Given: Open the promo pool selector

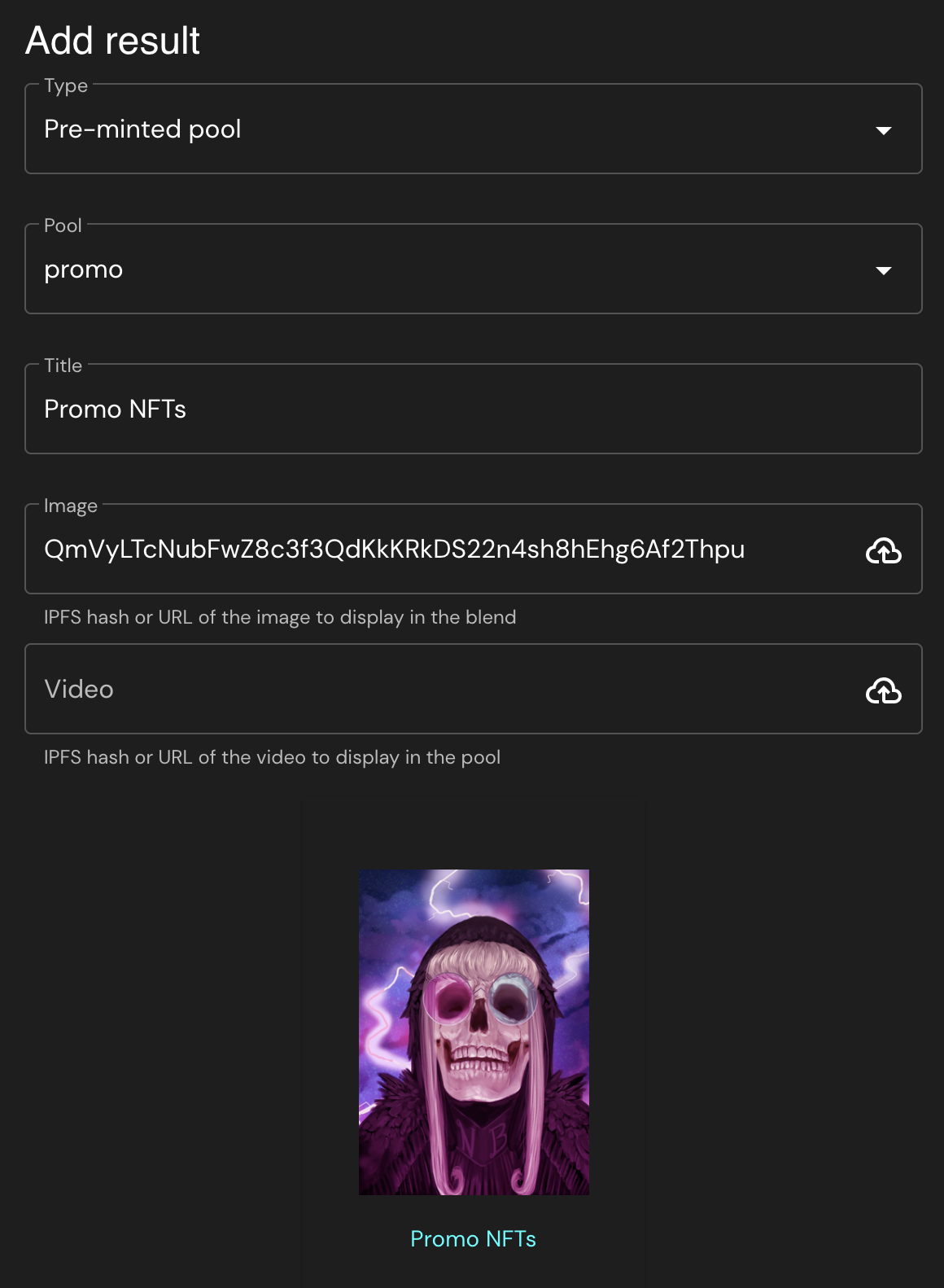Looking at the screenshot, I should point(407,269).
